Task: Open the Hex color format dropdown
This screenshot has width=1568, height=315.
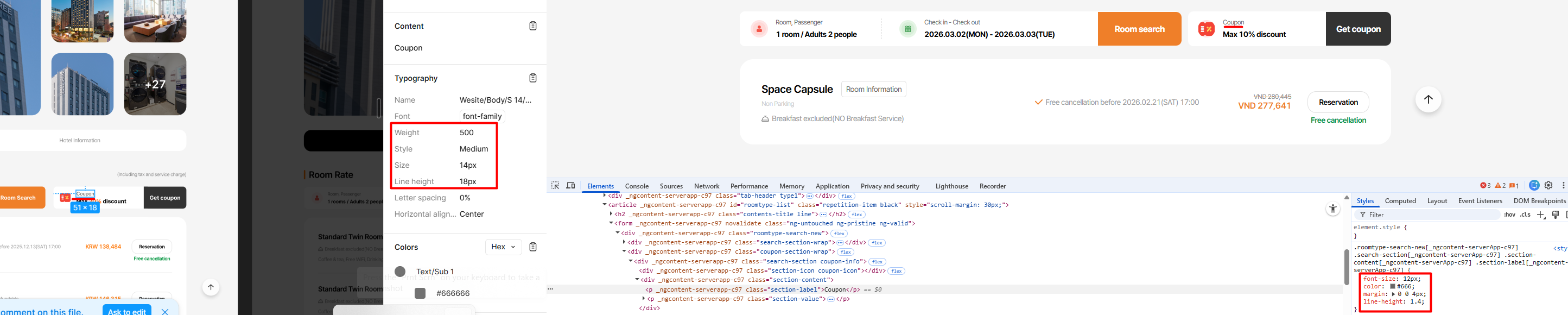Action: [503, 247]
